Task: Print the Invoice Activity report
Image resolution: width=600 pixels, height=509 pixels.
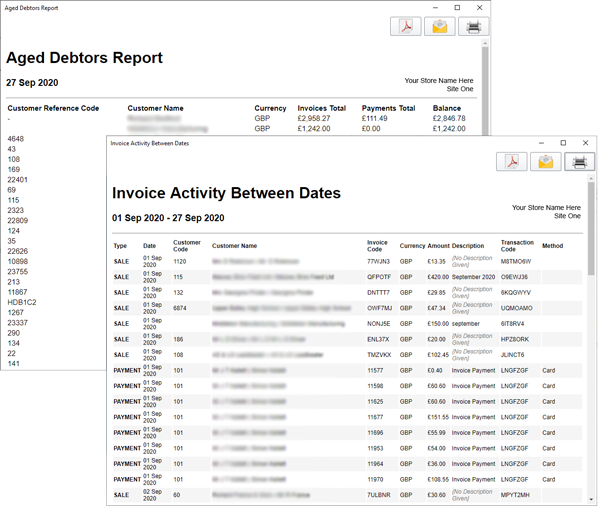Action: 578,162
